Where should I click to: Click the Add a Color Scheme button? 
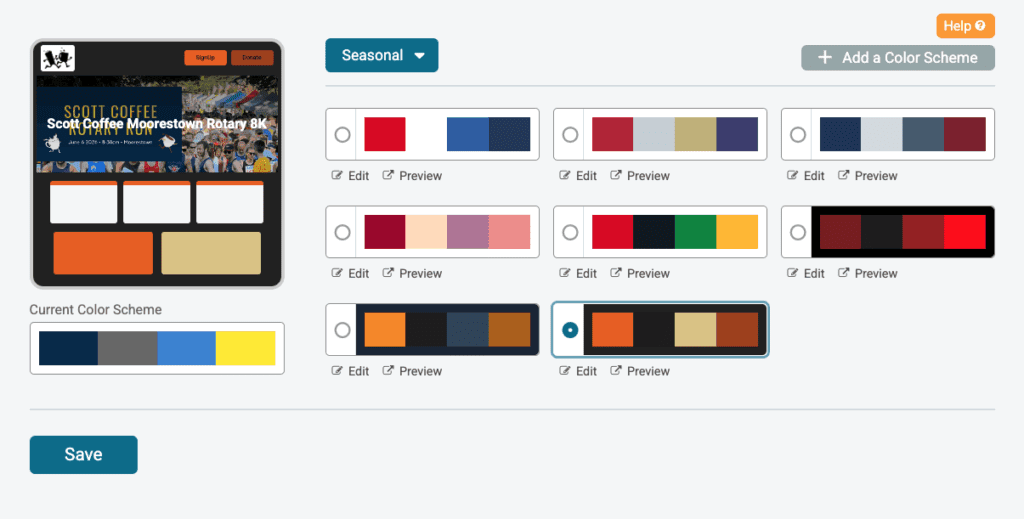[x=897, y=58]
